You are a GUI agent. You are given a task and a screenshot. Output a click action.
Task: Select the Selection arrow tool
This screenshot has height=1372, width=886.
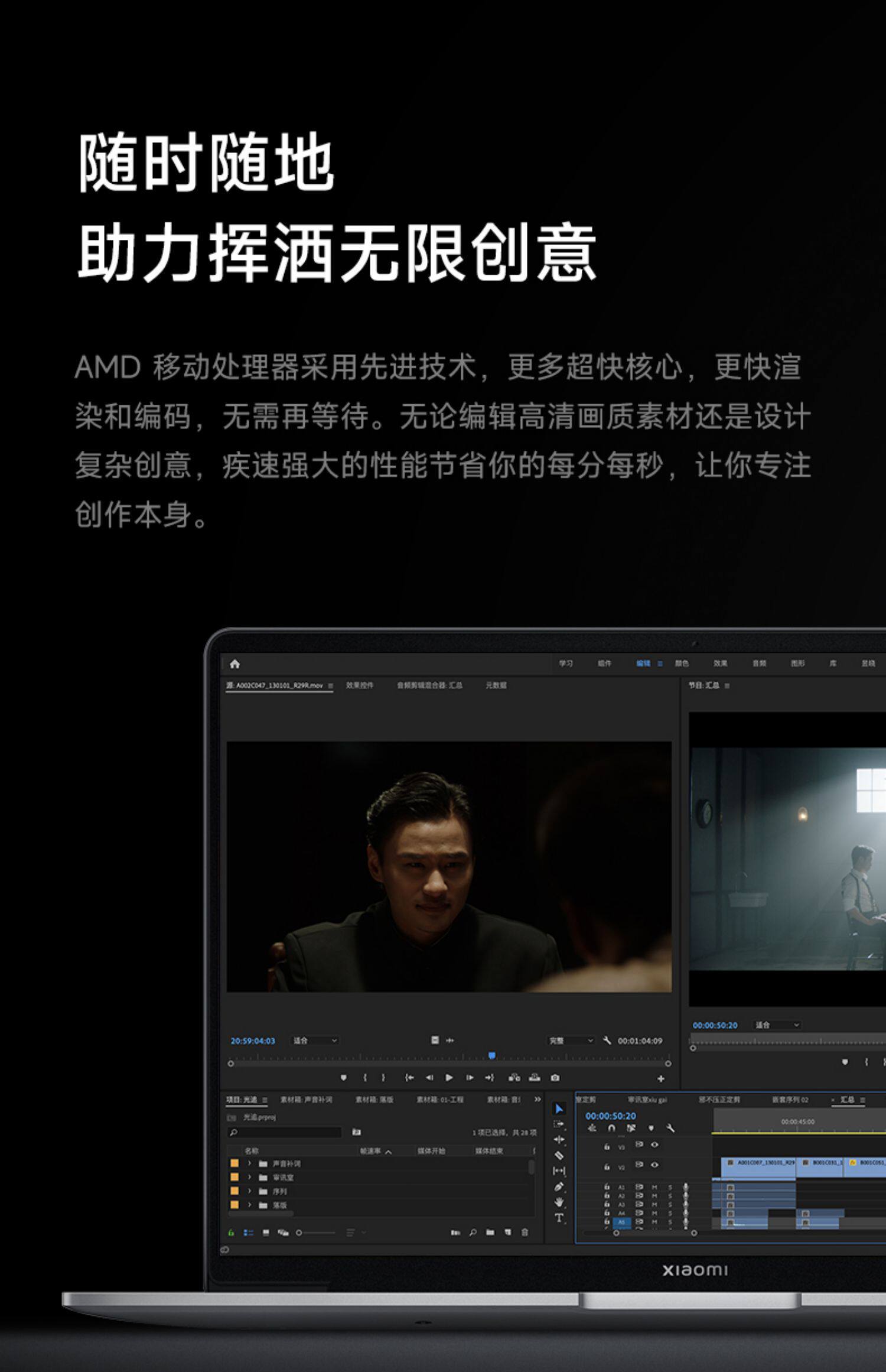click(559, 1108)
